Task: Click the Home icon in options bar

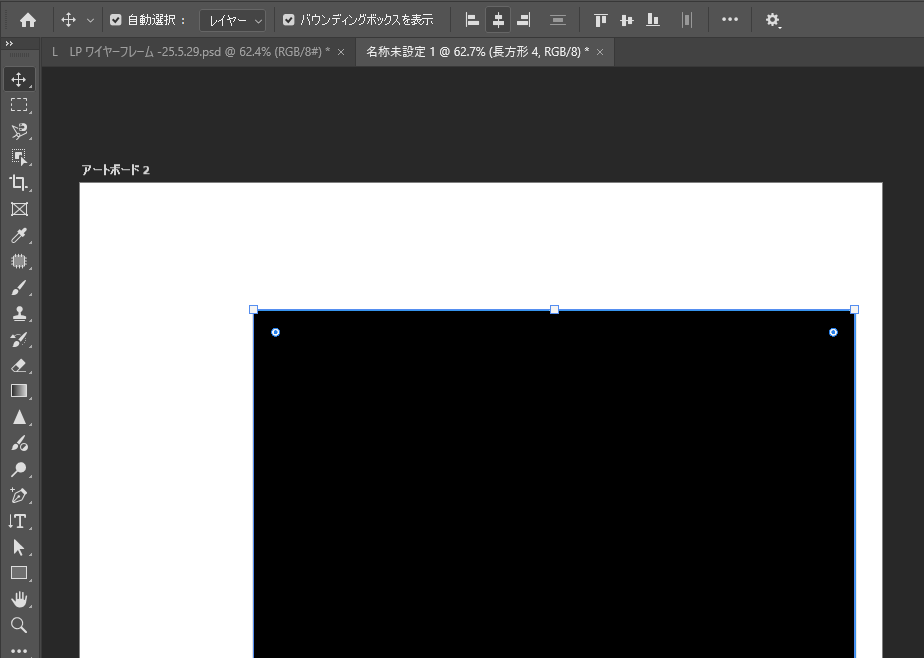Action: point(28,19)
